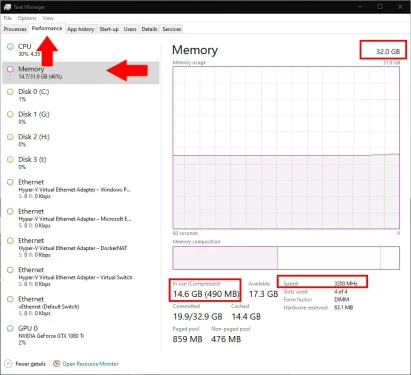Click the Resource Monitor icon
Image resolution: width=411 pixels, height=375 pixels.
click(57, 363)
